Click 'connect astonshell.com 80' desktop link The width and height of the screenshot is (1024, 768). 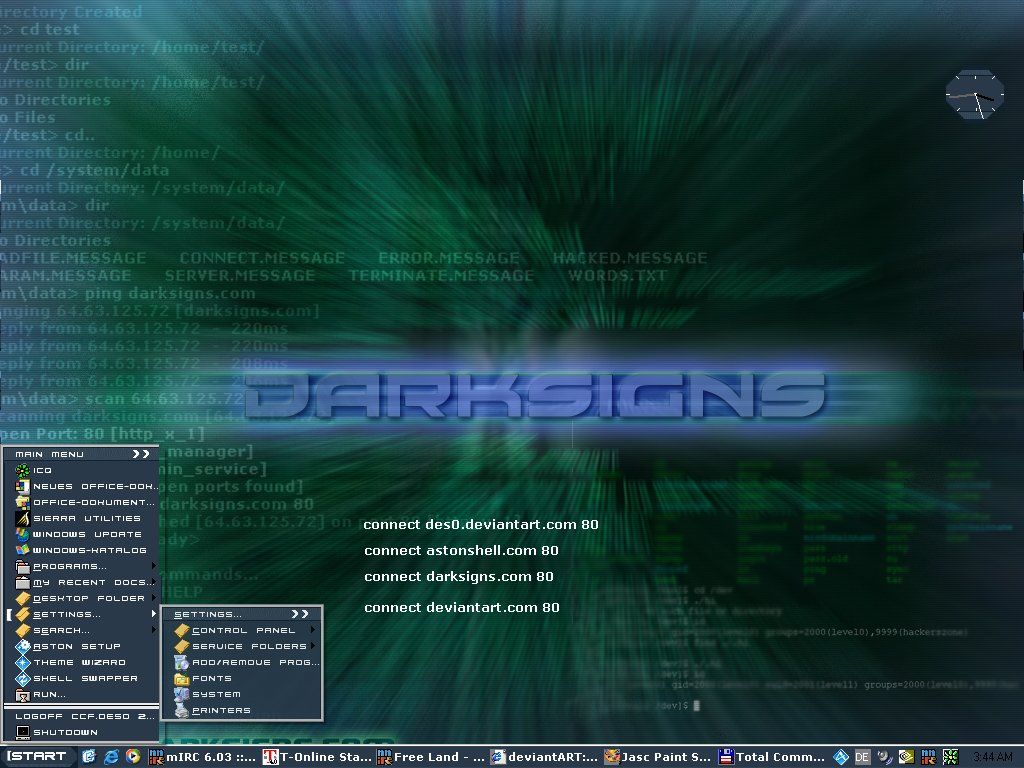point(461,551)
